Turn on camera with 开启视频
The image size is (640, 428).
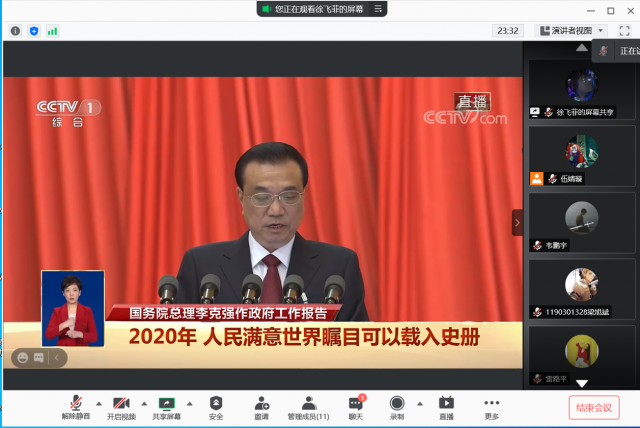pos(121,406)
